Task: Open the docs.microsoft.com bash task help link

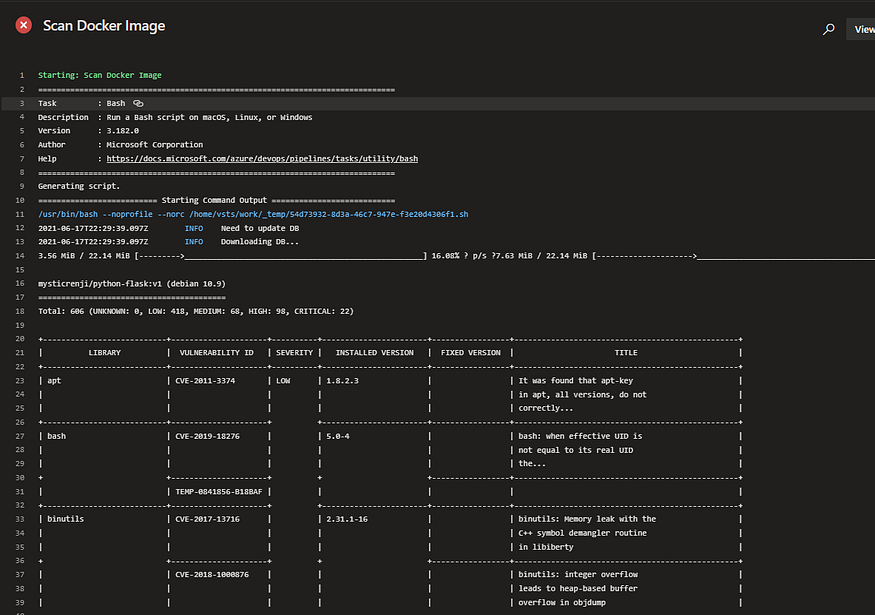Action: [x=261, y=159]
